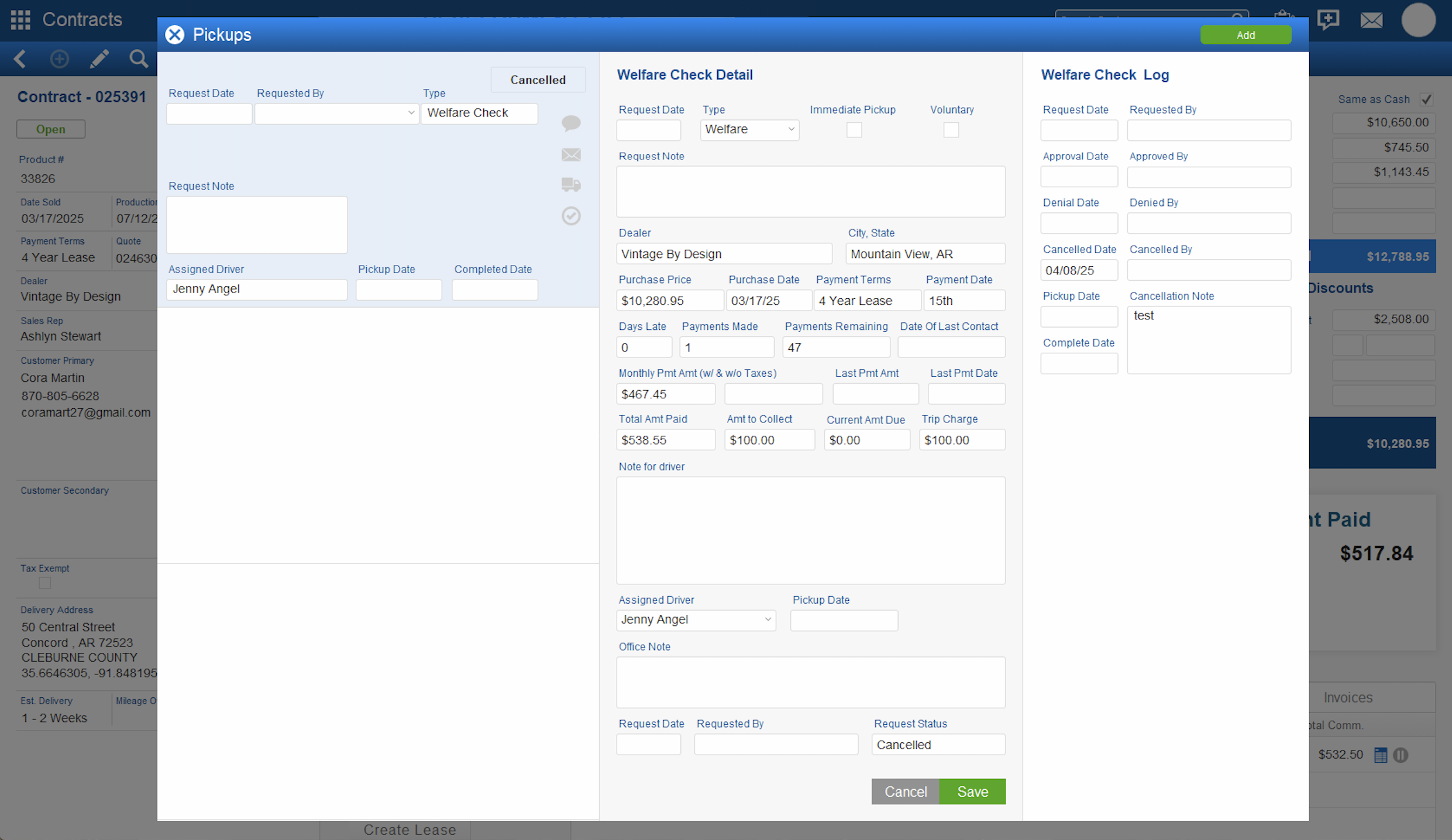This screenshot has width=1452, height=840.
Task: Toggle the Same as Cash checkbox
Action: tap(1426, 99)
